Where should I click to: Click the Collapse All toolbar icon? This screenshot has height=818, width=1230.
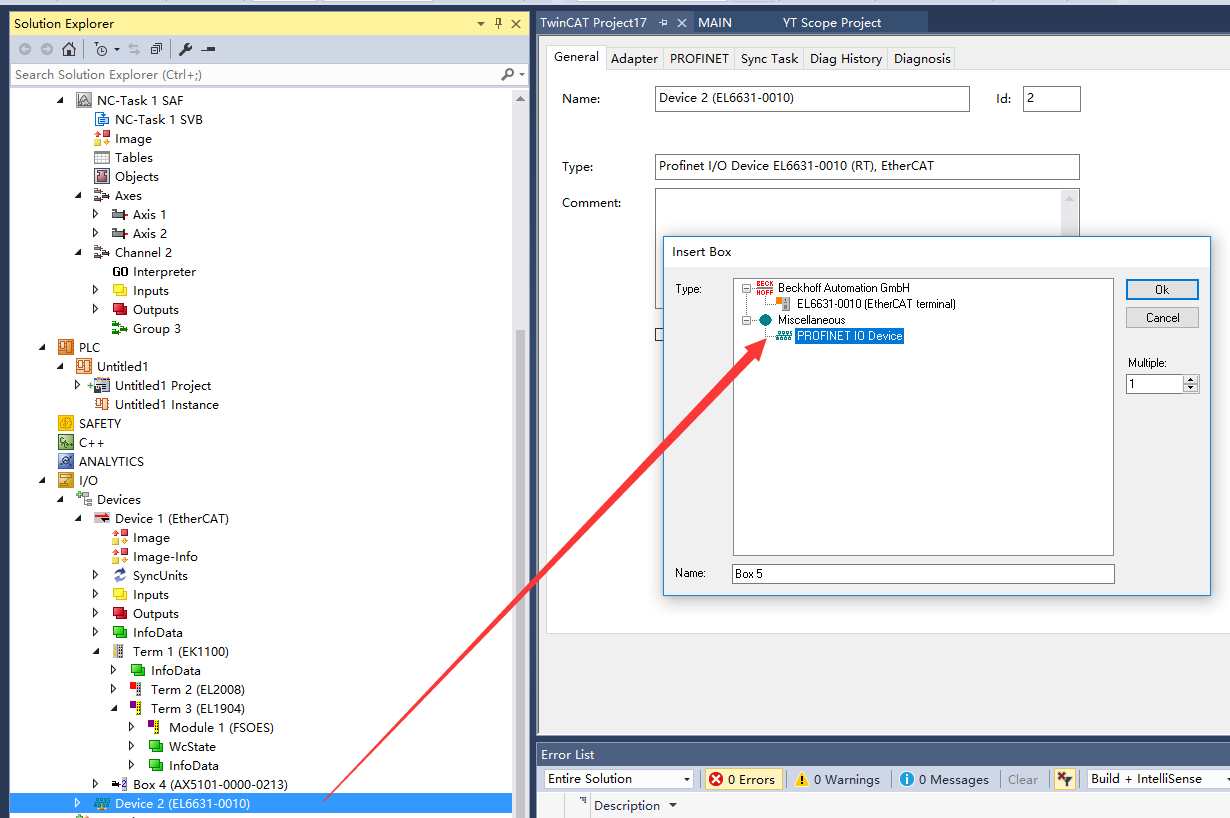pos(156,49)
